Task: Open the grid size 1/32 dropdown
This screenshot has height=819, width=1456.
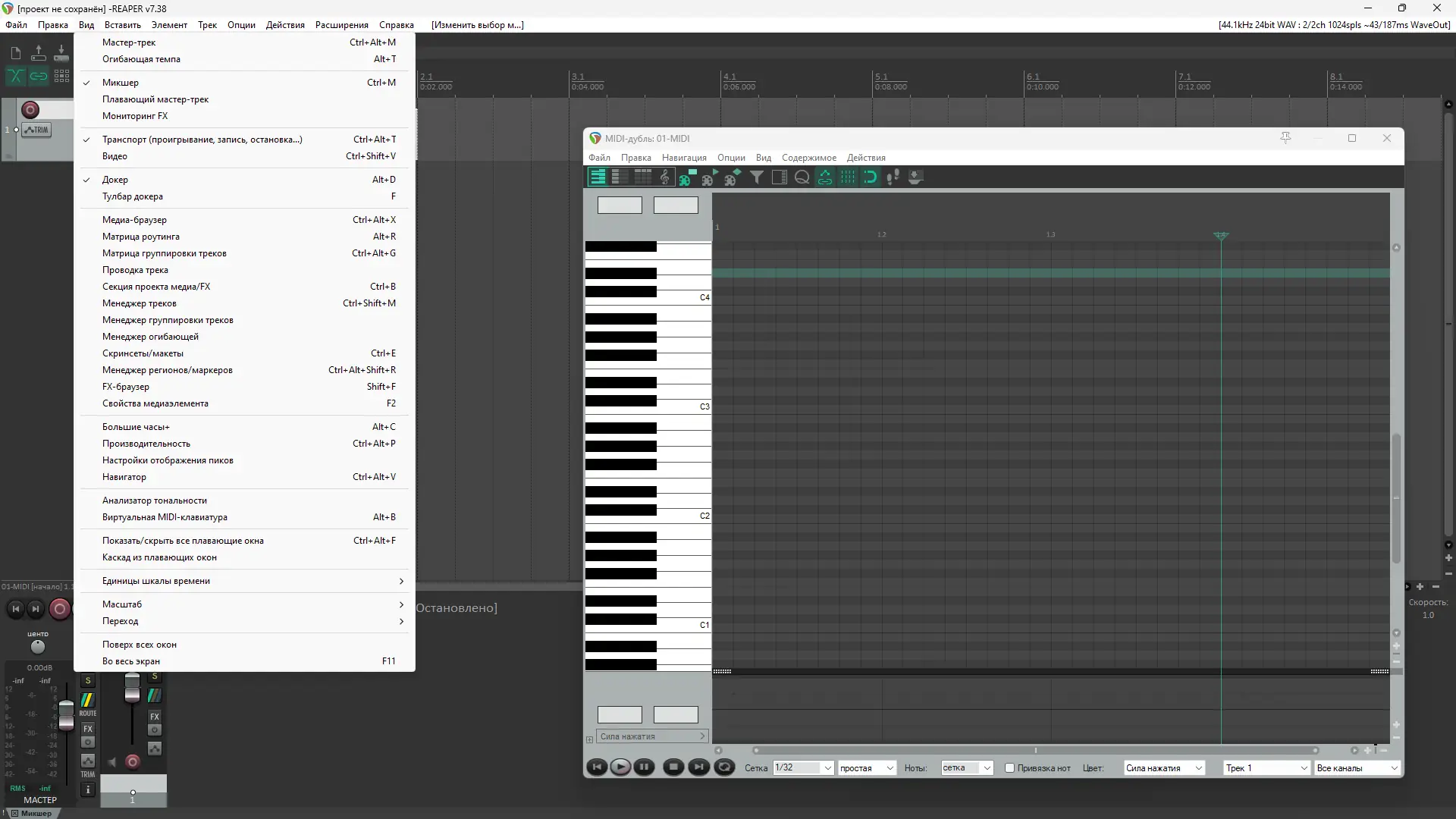Action: [x=827, y=768]
